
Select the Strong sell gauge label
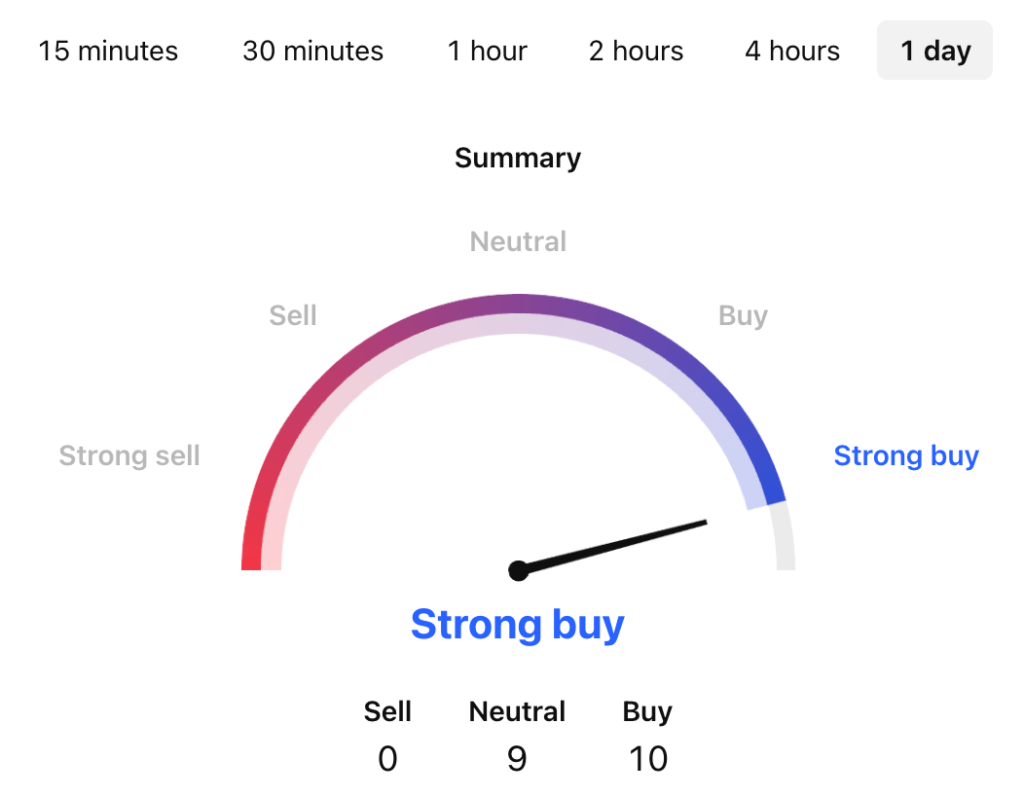129,455
